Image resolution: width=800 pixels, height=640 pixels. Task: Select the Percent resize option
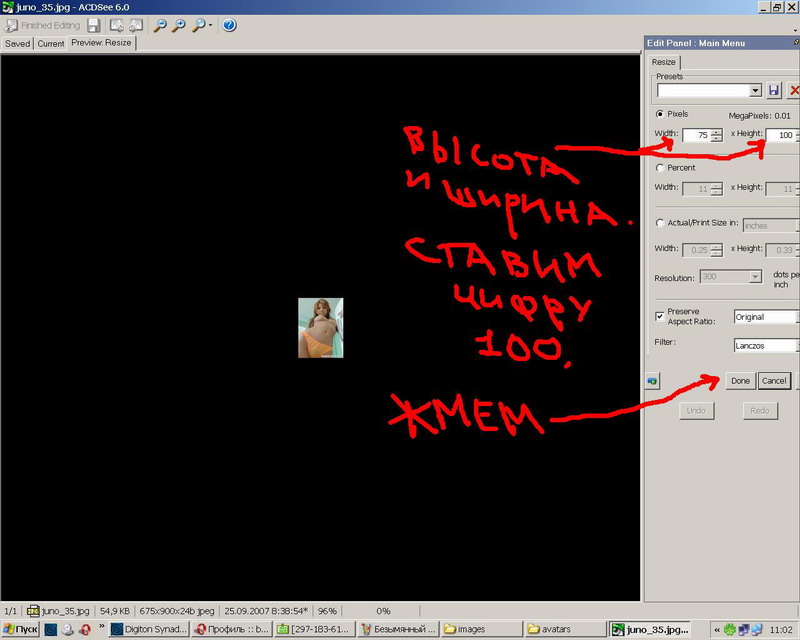pos(659,168)
